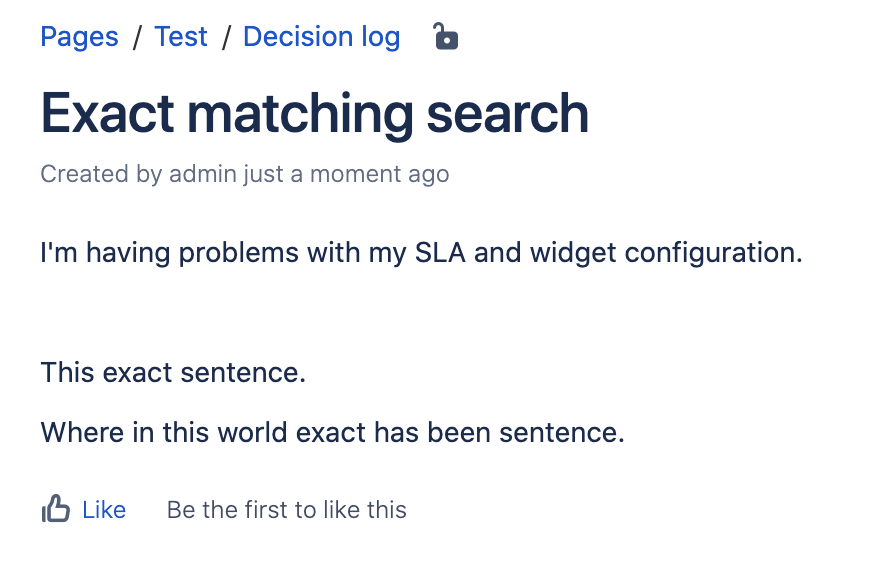Click the SLA and widget configuration sentence
874x584 pixels.
coord(421,252)
